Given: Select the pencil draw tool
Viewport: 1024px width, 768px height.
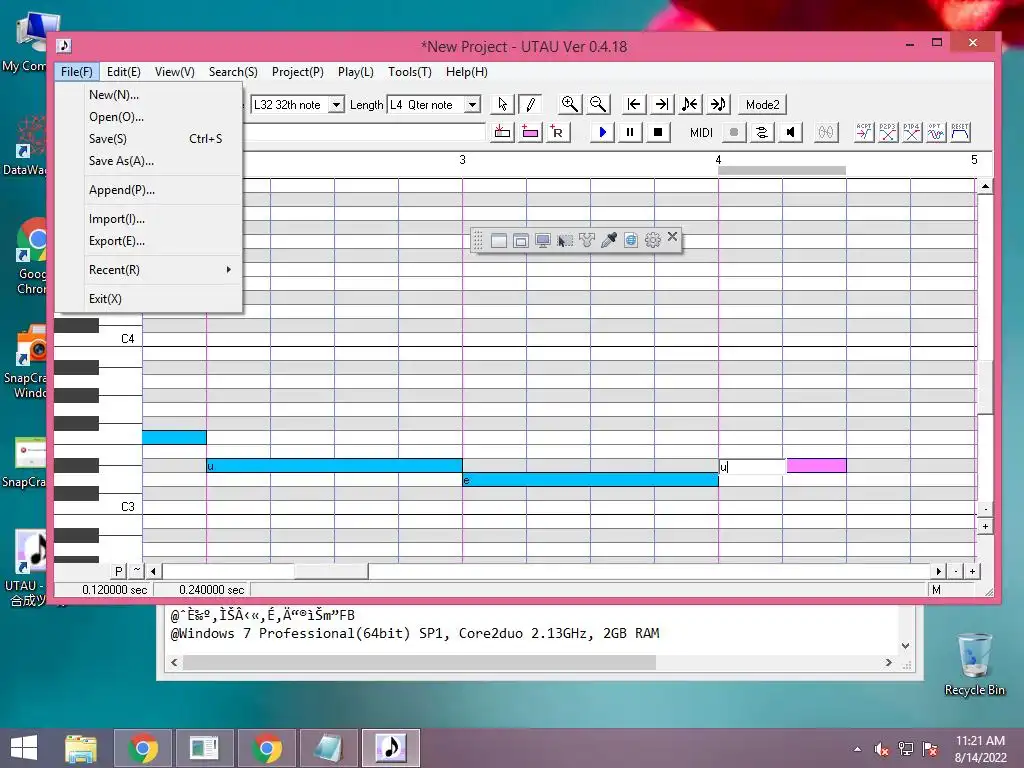Looking at the screenshot, I should click(x=530, y=104).
